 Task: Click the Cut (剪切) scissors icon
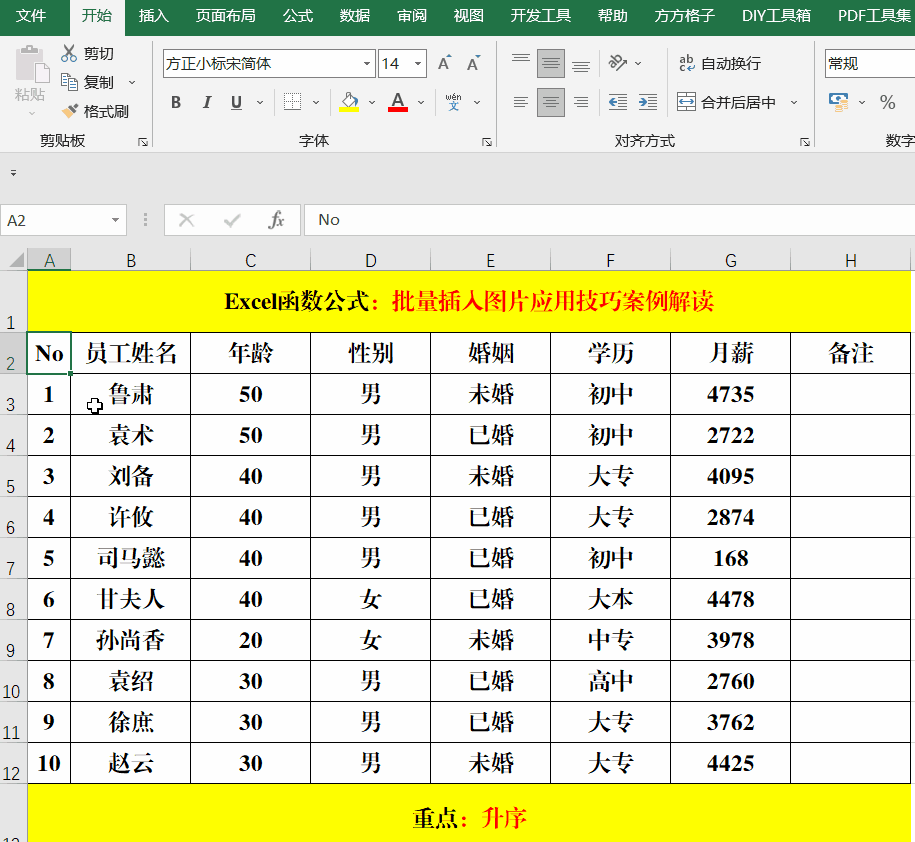(69, 54)
